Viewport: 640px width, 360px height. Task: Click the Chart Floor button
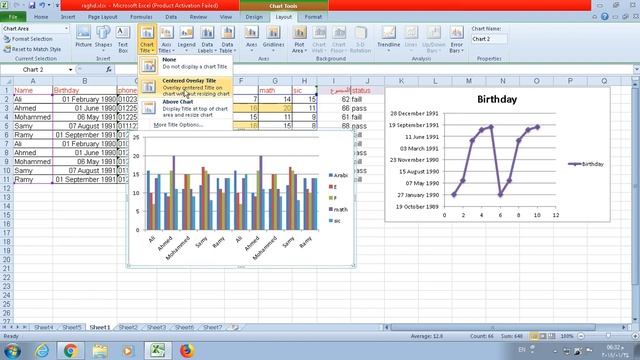[x=339, y=39]
